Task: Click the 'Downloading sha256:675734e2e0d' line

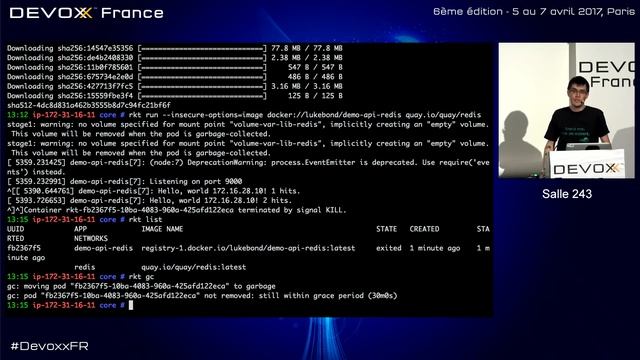Action: point(175,77)
